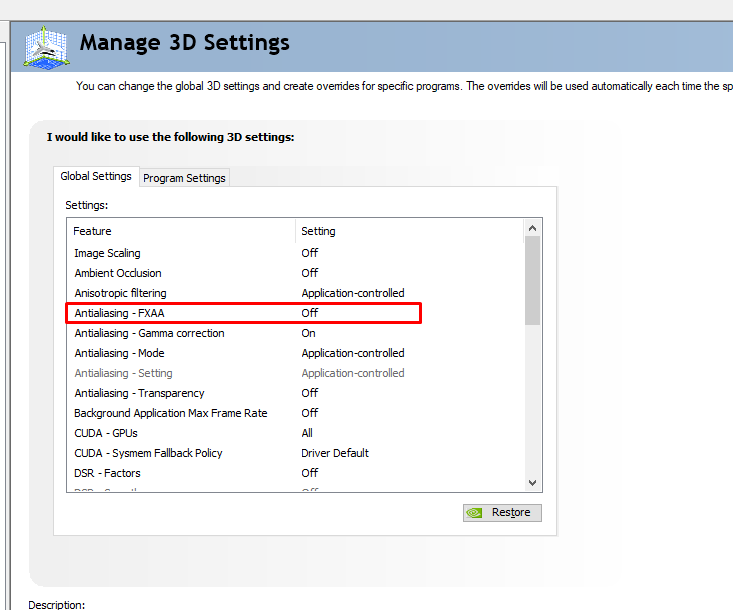The image size is (733, 610).
Task: Open the Driver Default value for Sysmem Fallback
Action: coord(335,453)
